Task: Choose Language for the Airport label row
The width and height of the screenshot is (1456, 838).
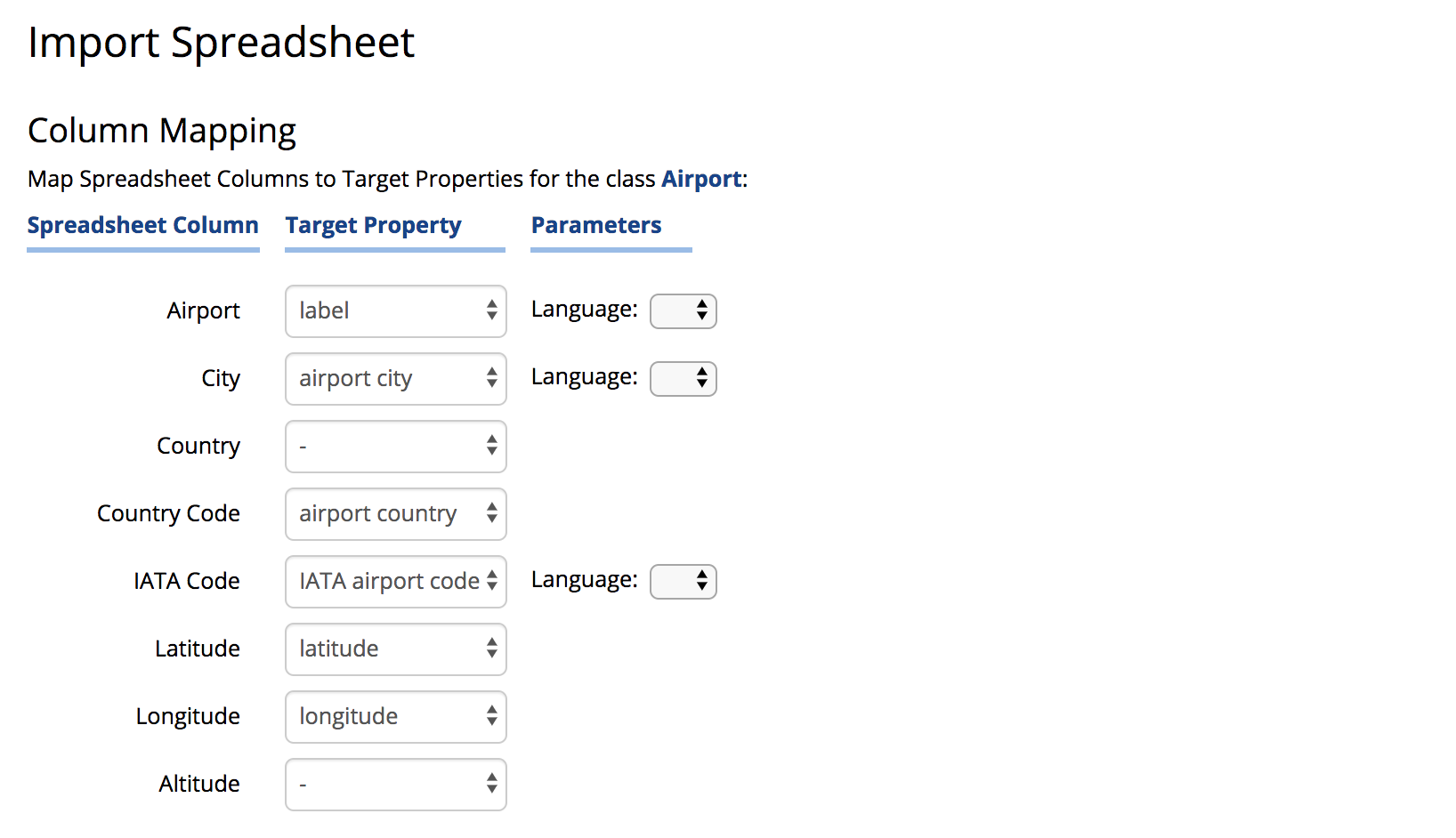Action: pos(683,311)
